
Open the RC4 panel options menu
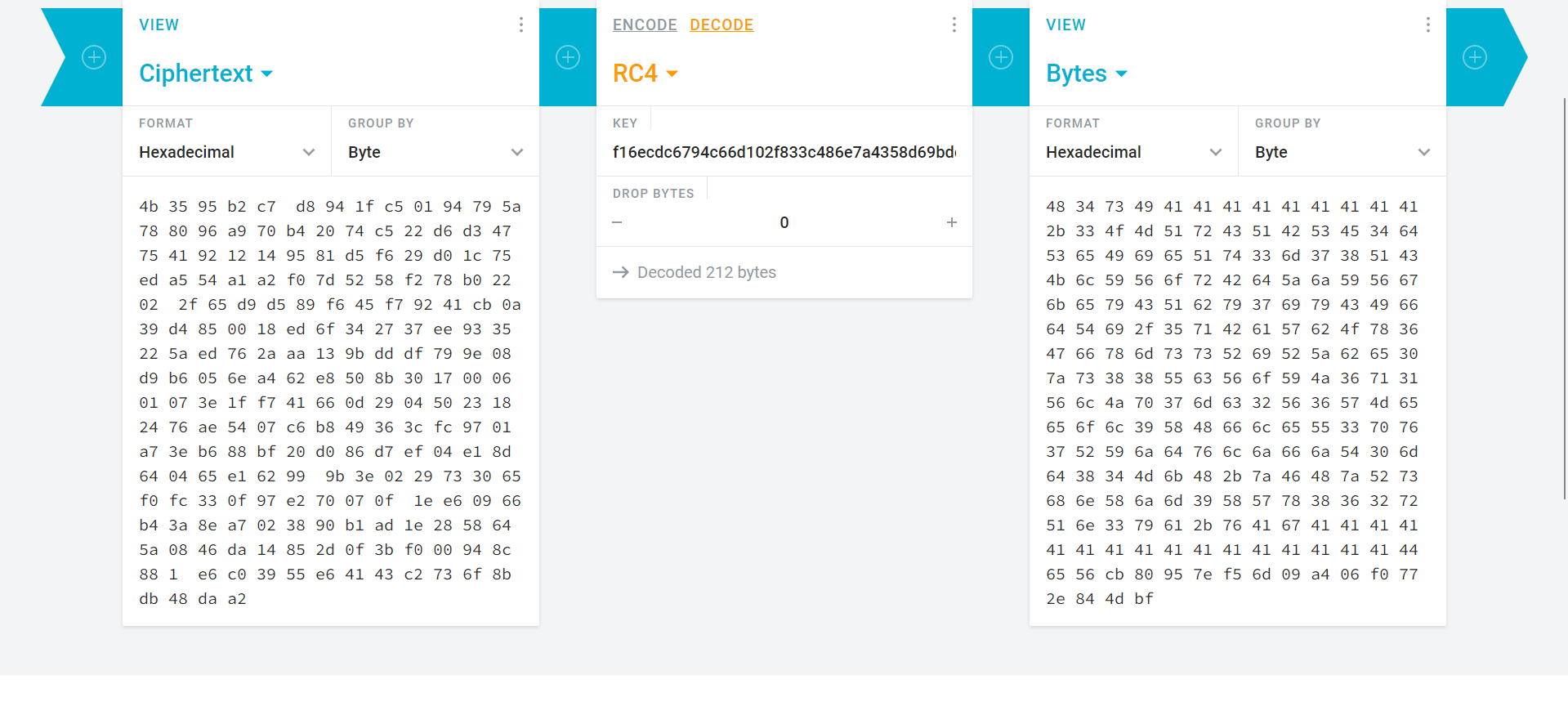[x=954, y=25]
